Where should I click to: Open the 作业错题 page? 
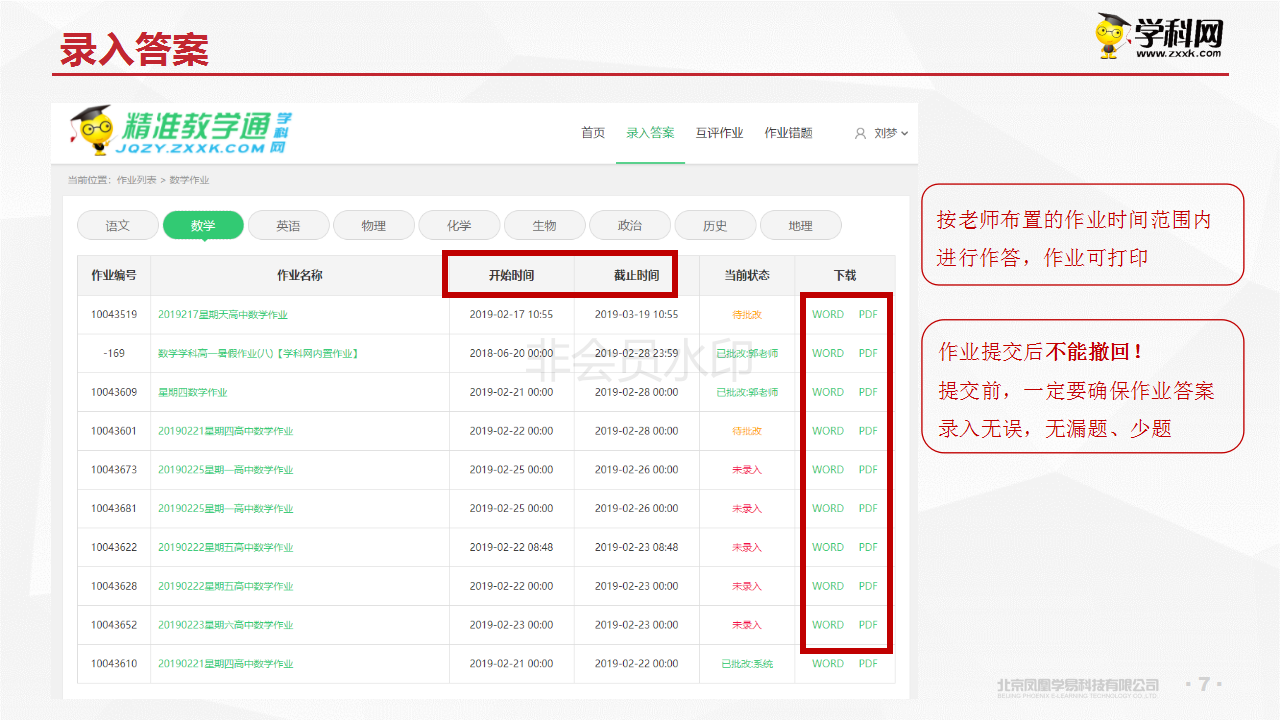coord(788,131)
